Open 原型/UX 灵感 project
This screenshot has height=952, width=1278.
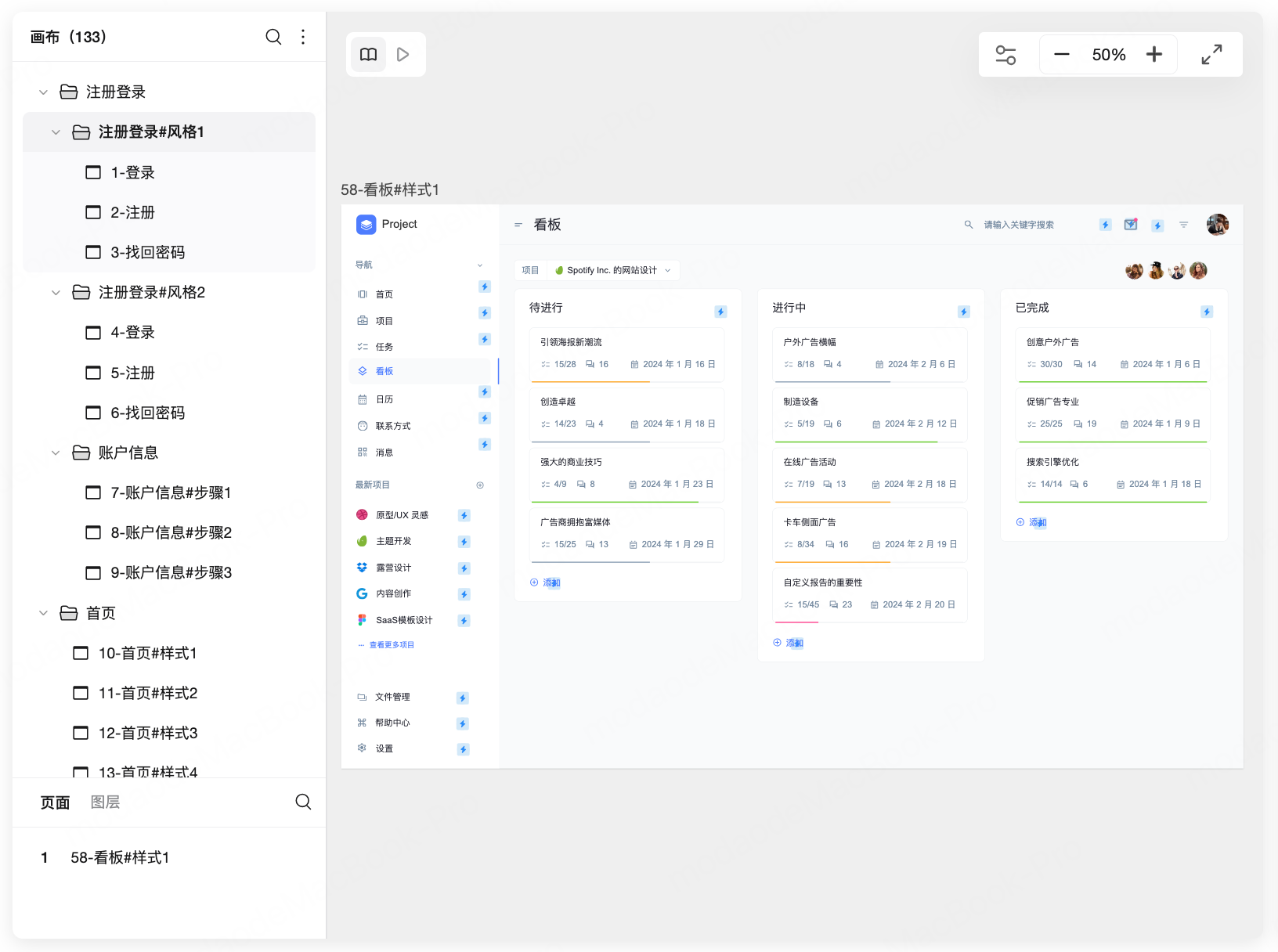tap(402, 515)
